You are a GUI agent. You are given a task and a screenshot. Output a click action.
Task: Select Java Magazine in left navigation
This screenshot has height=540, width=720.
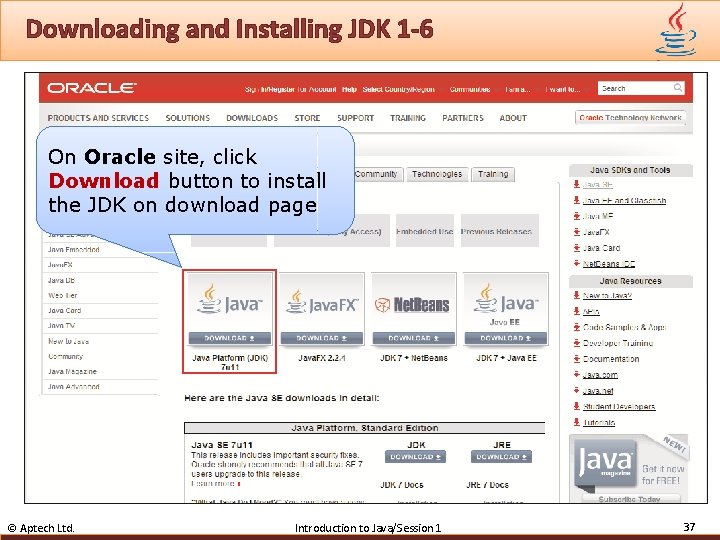(x=72, y=371)
